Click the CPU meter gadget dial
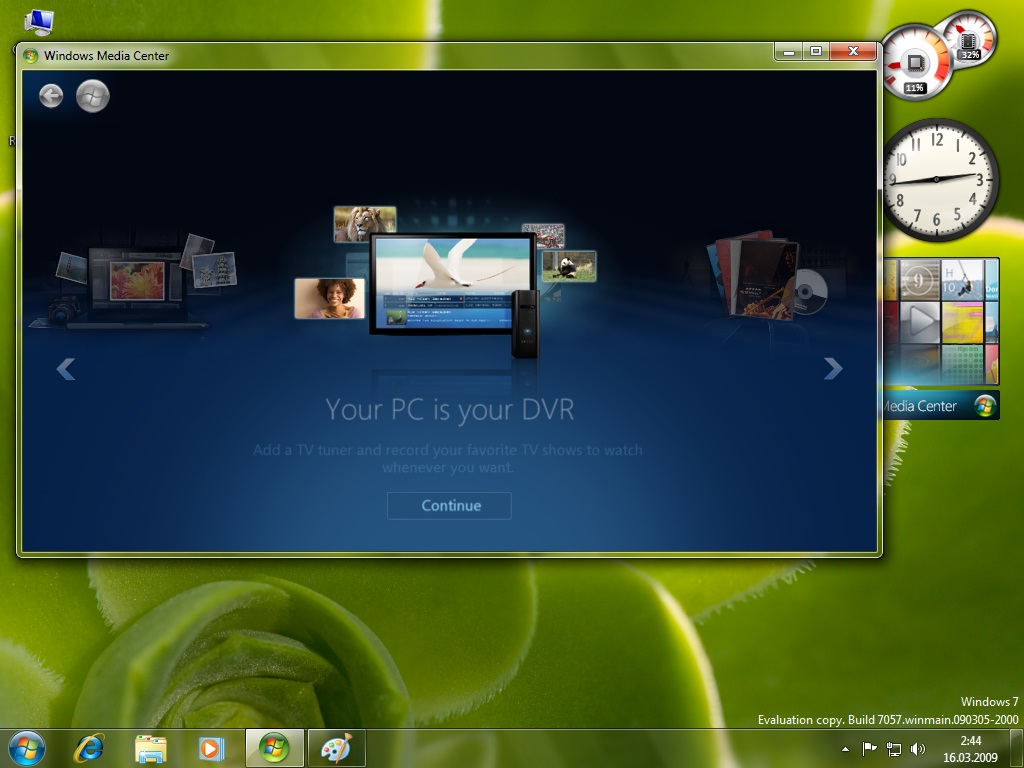This screenshot has width=1024, height=768. (x=915, y=64)
